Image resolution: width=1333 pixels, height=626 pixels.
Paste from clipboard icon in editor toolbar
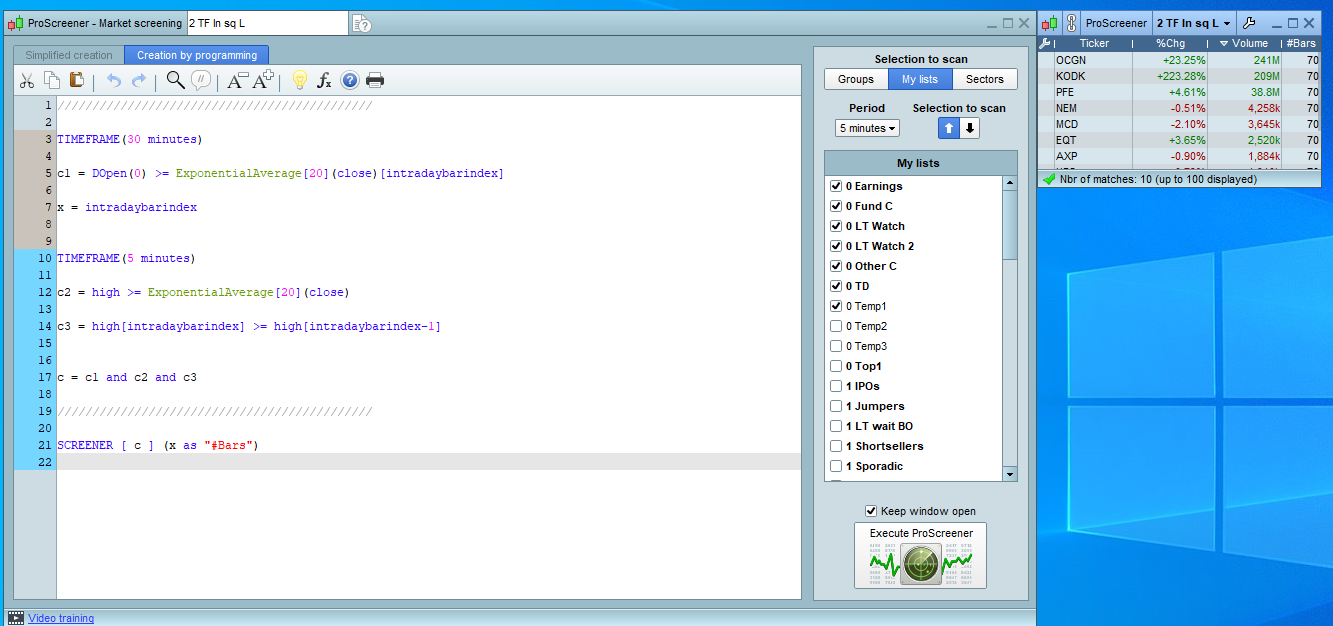tap(77, 81)
